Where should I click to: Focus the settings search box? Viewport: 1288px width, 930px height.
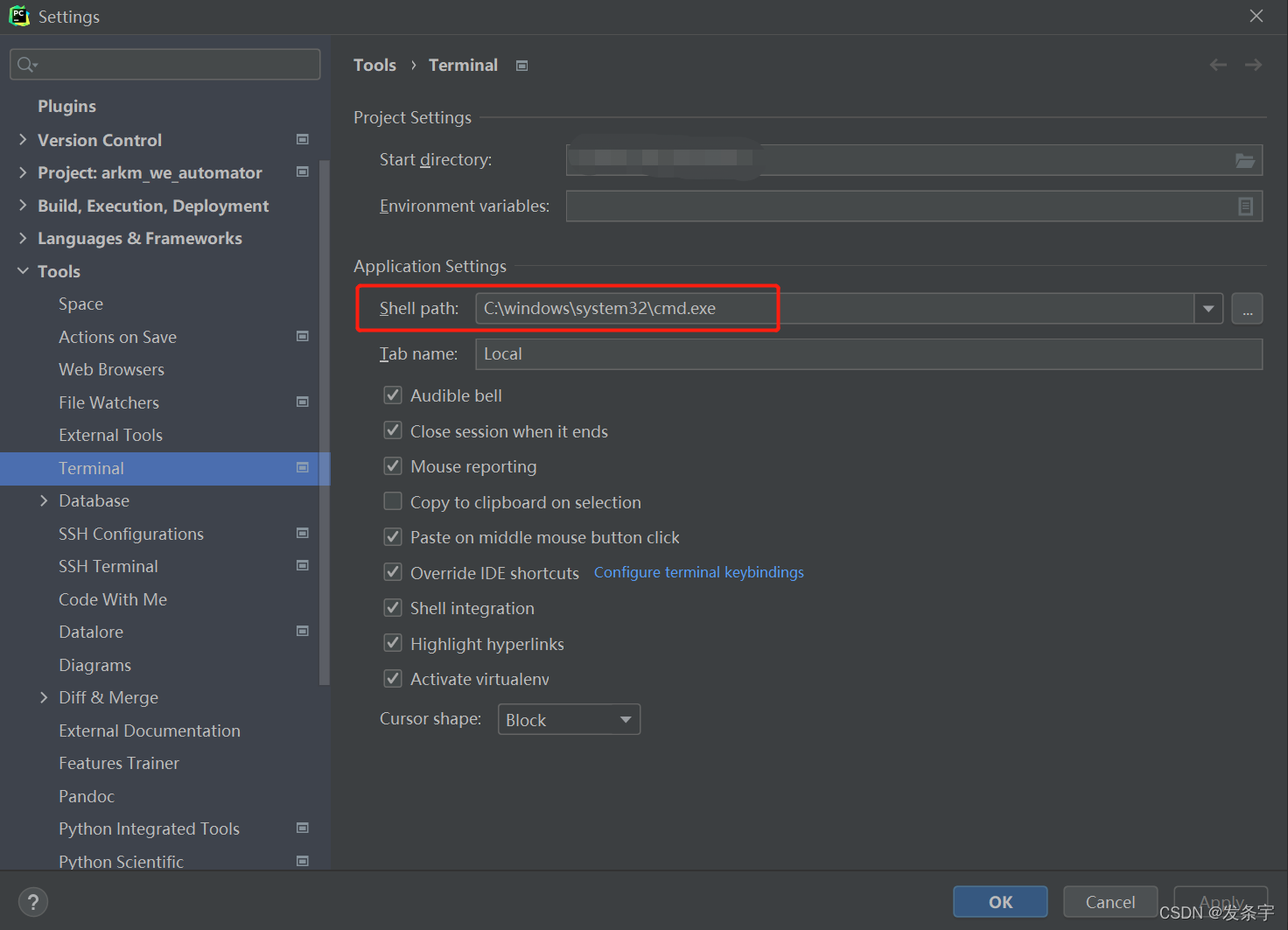click(x=164, y=65)
